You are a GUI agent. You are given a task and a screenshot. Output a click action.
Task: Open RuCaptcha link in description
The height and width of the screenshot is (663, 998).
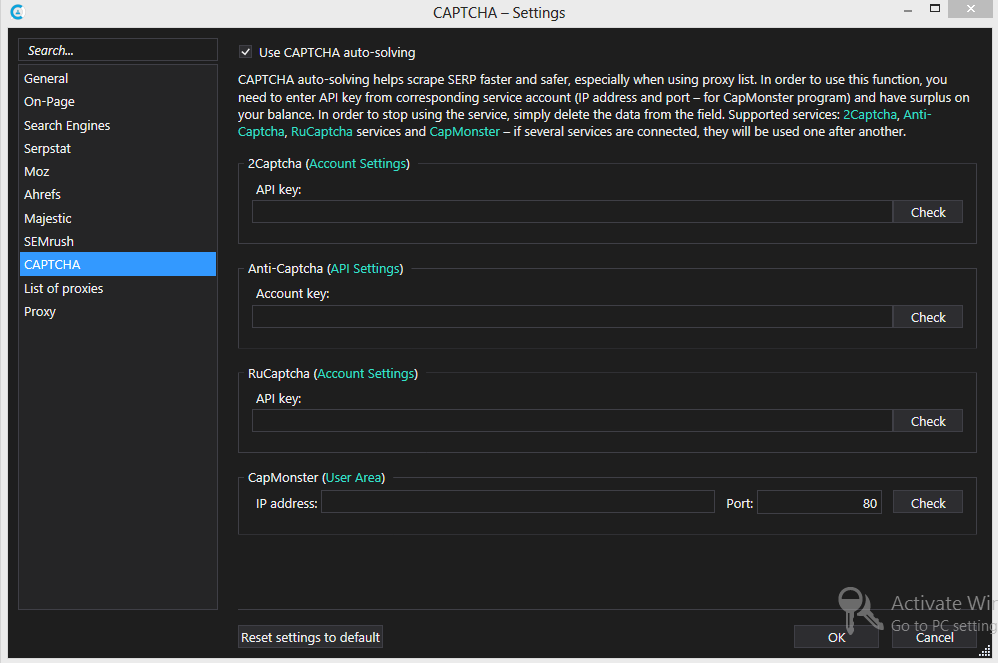click(321, 132)
